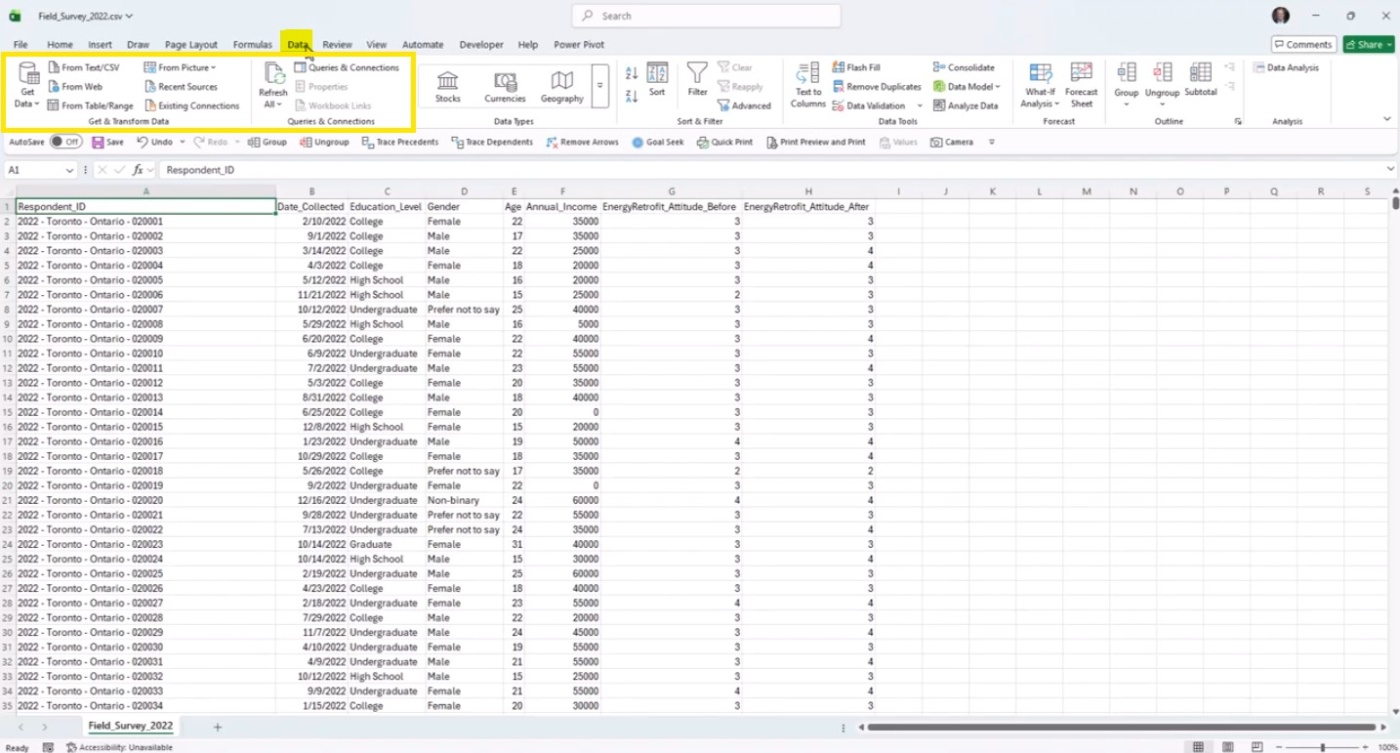Click Trace Precedents in quick access bar
This screenshot has width=1400, height=753.
400,142
